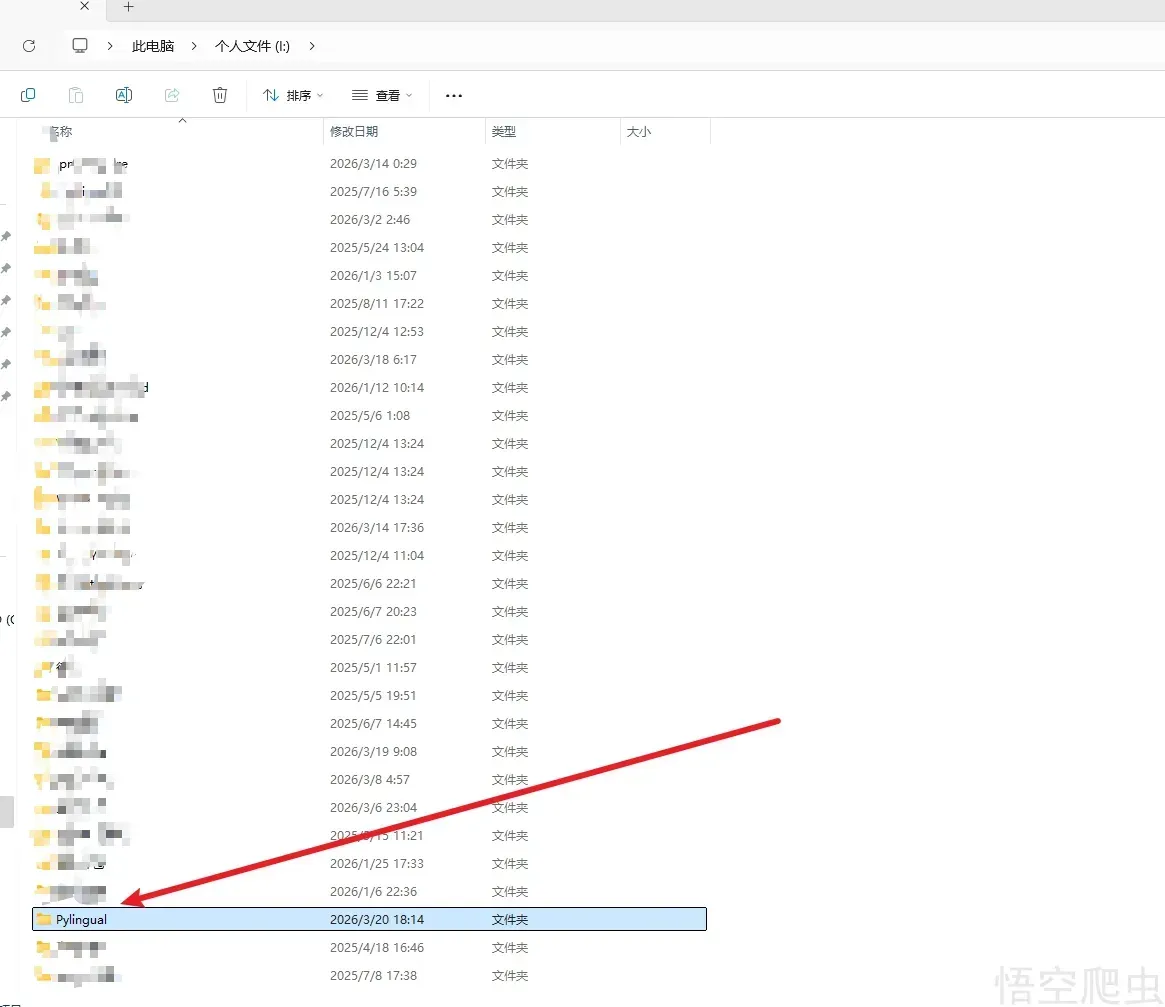This screenshot has width=1165, height=1007.
Task: Open the 排序 sort dropdown
Action: tap(293, 95)
